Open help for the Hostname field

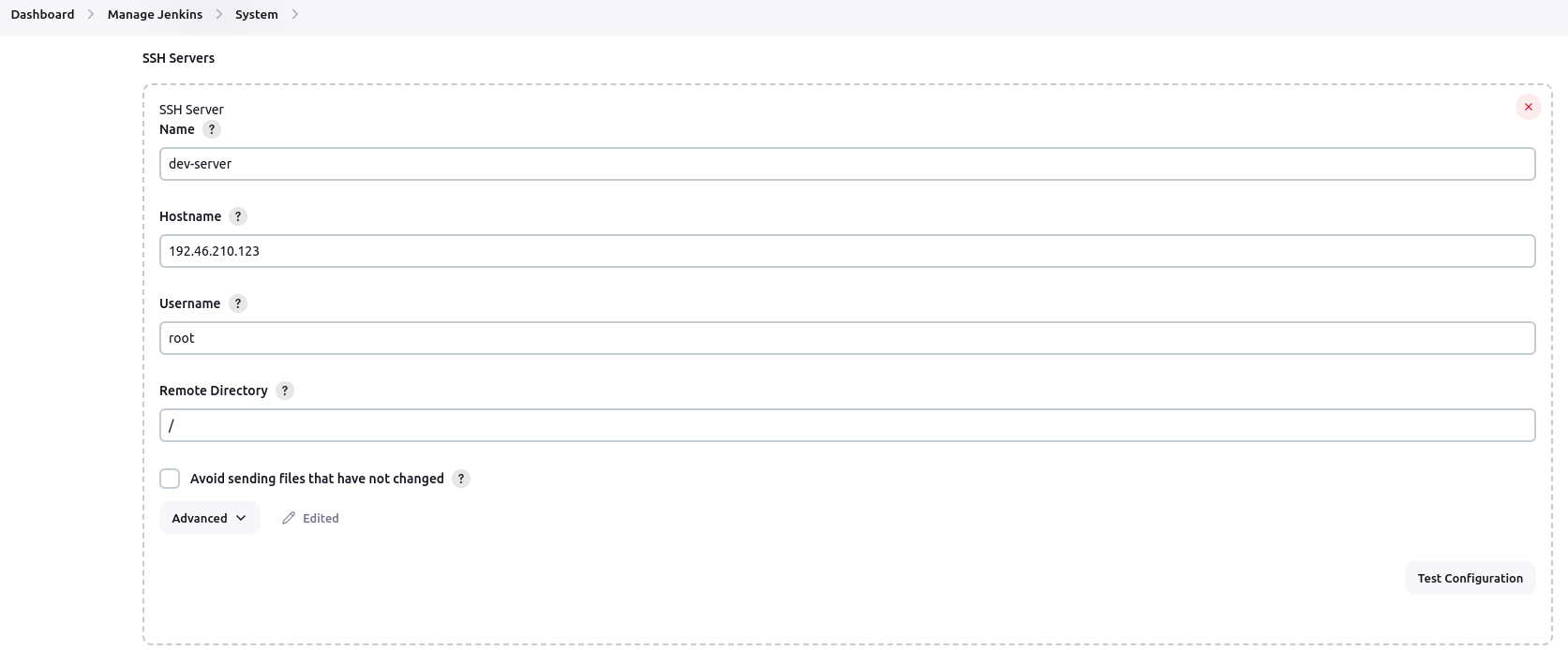pyautogui.click(x=238, y=216)
